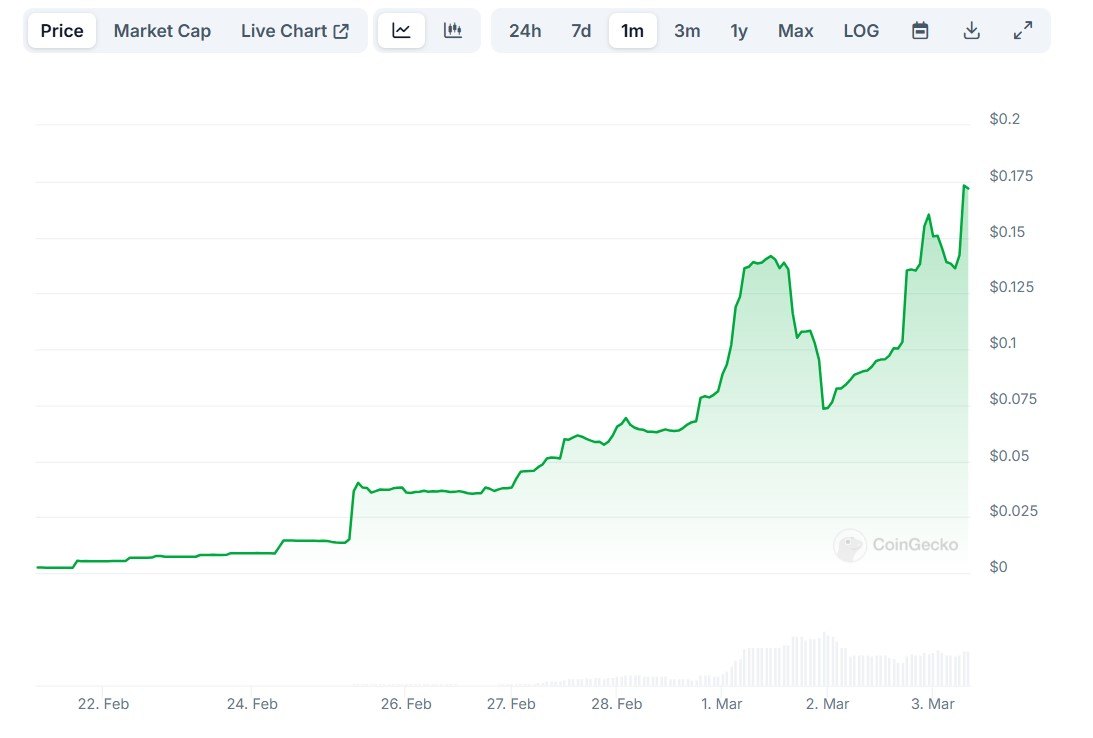The image size is (1093, 738).
Task: Switch to line chart view
Action: 402,31
